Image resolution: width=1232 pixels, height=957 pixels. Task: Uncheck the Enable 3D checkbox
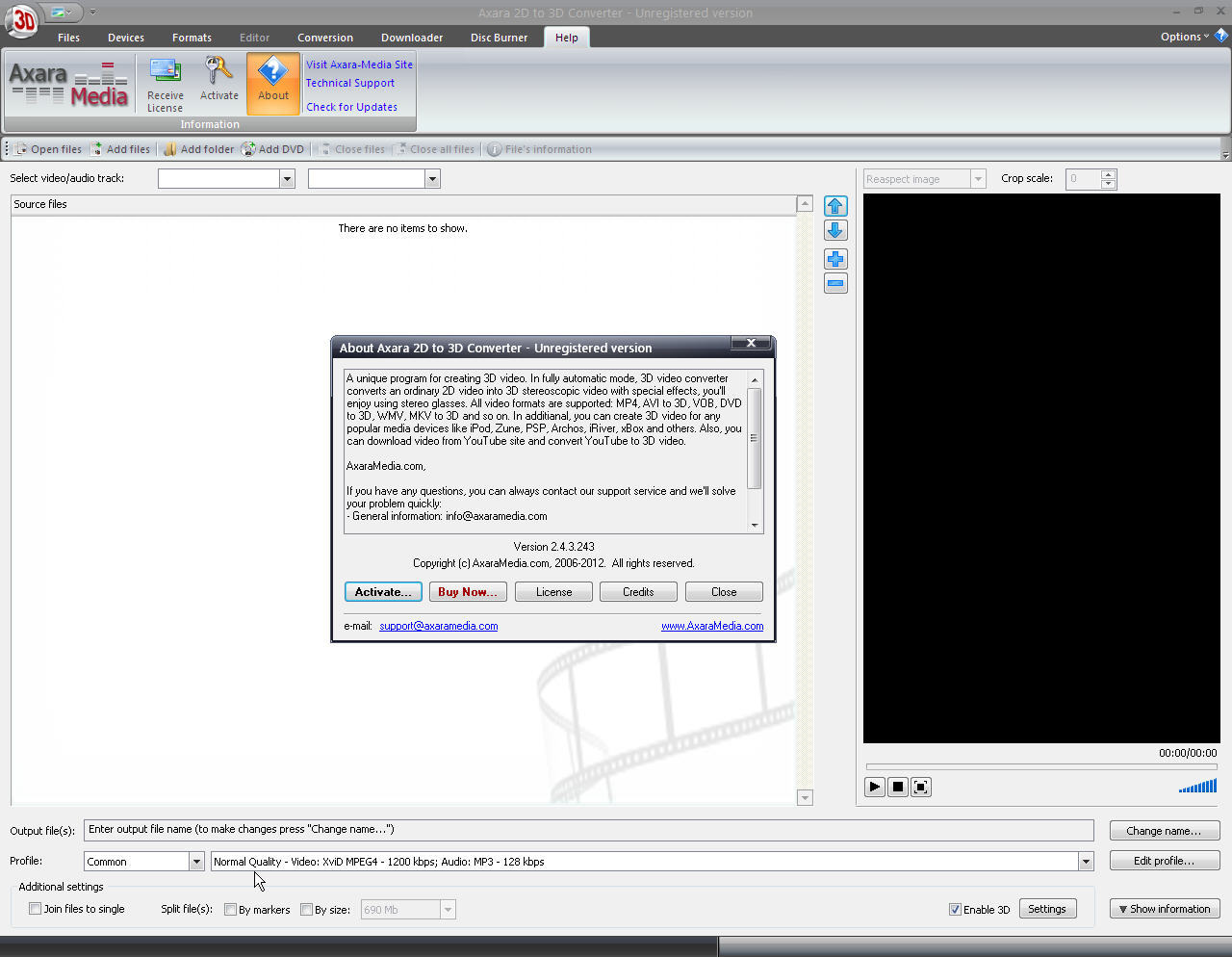pyautogui.click(x=955, y=910)
